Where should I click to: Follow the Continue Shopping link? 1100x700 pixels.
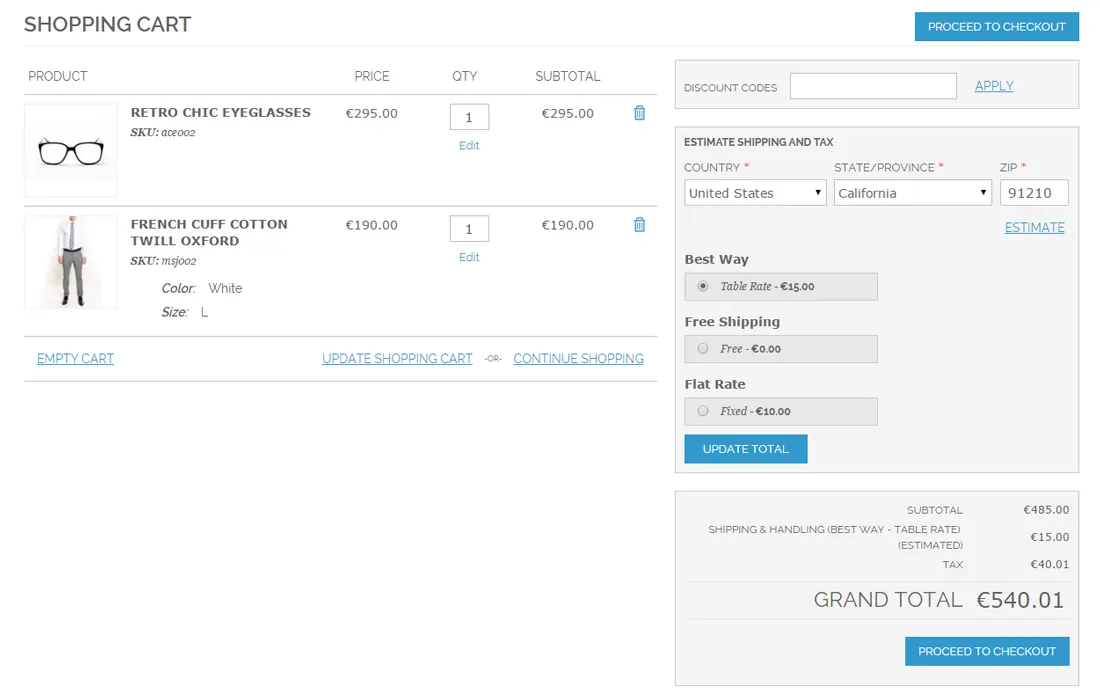(x=578, y=358)
